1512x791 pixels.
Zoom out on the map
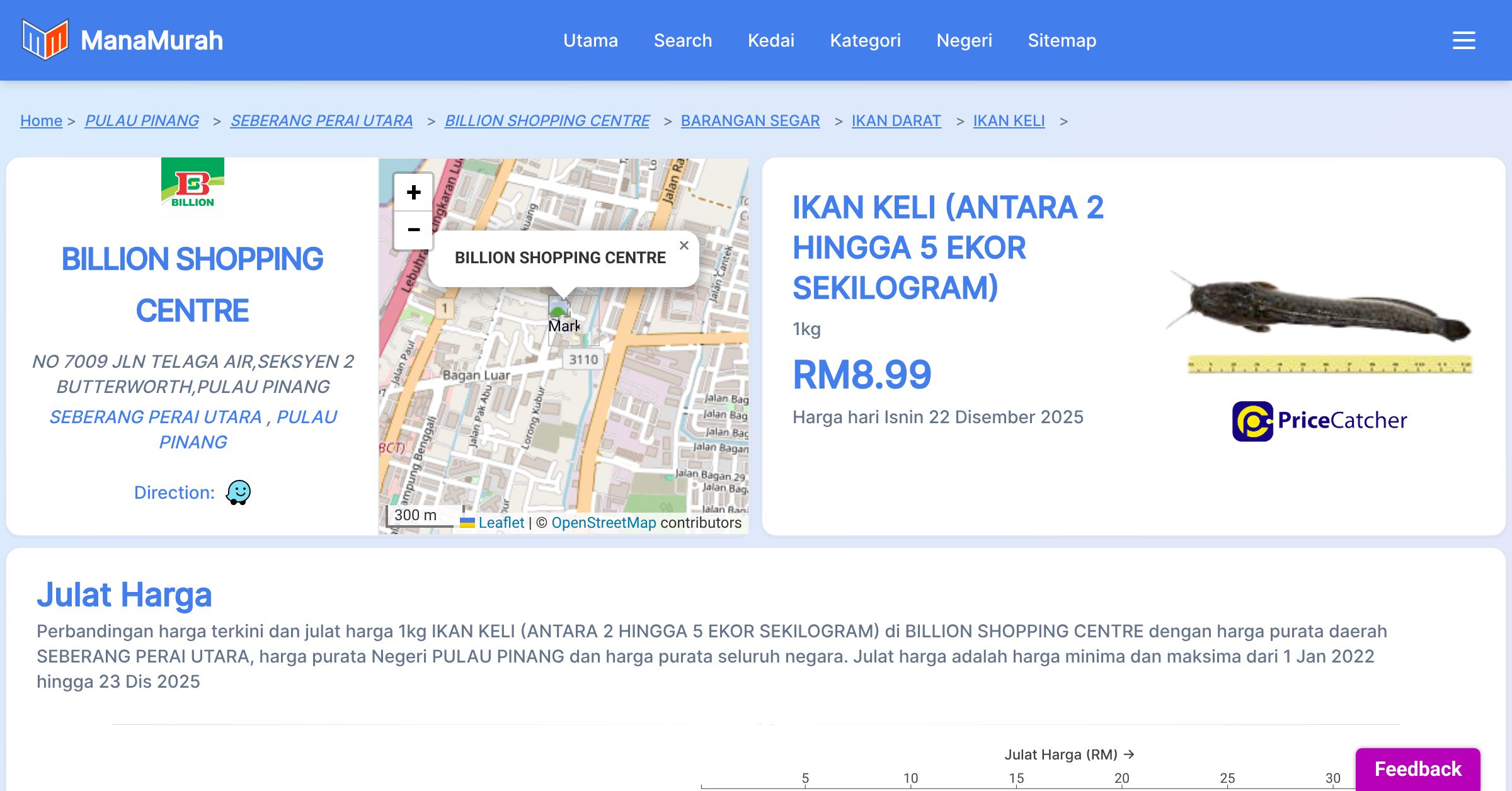pos(413,230)
